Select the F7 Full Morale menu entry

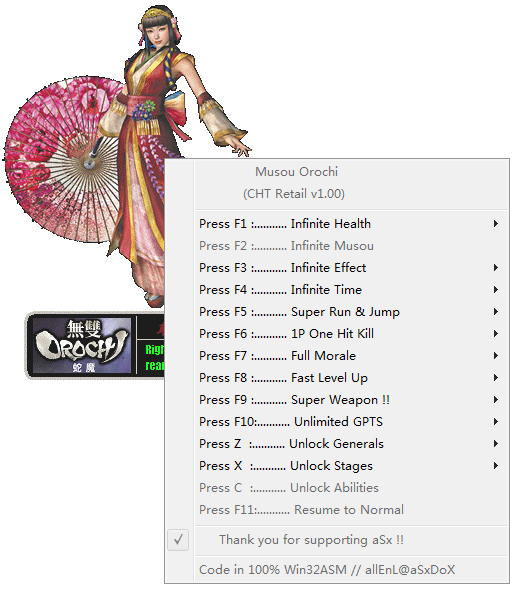point(337,356)
